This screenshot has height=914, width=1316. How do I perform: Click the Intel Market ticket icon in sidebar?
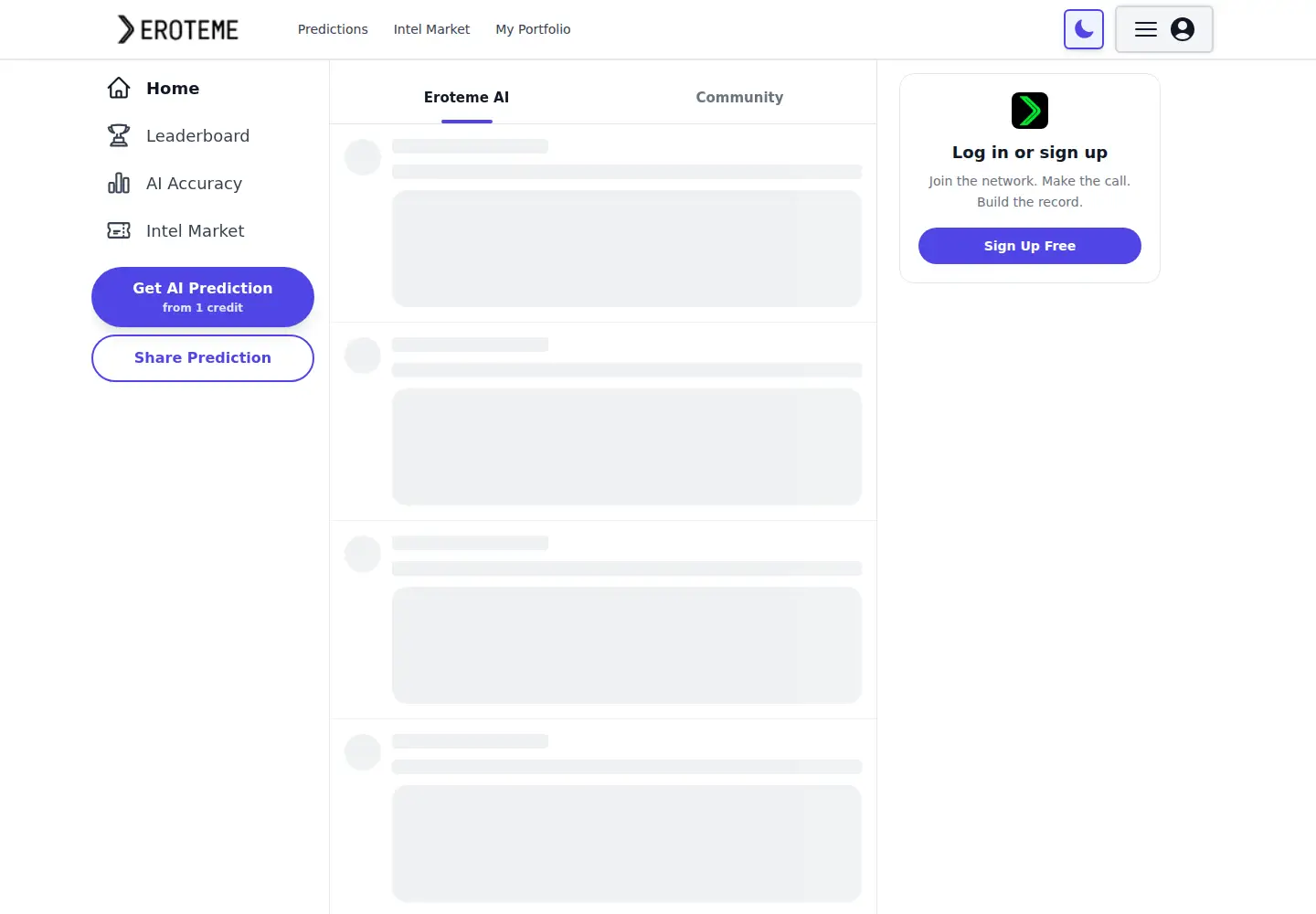119,230
